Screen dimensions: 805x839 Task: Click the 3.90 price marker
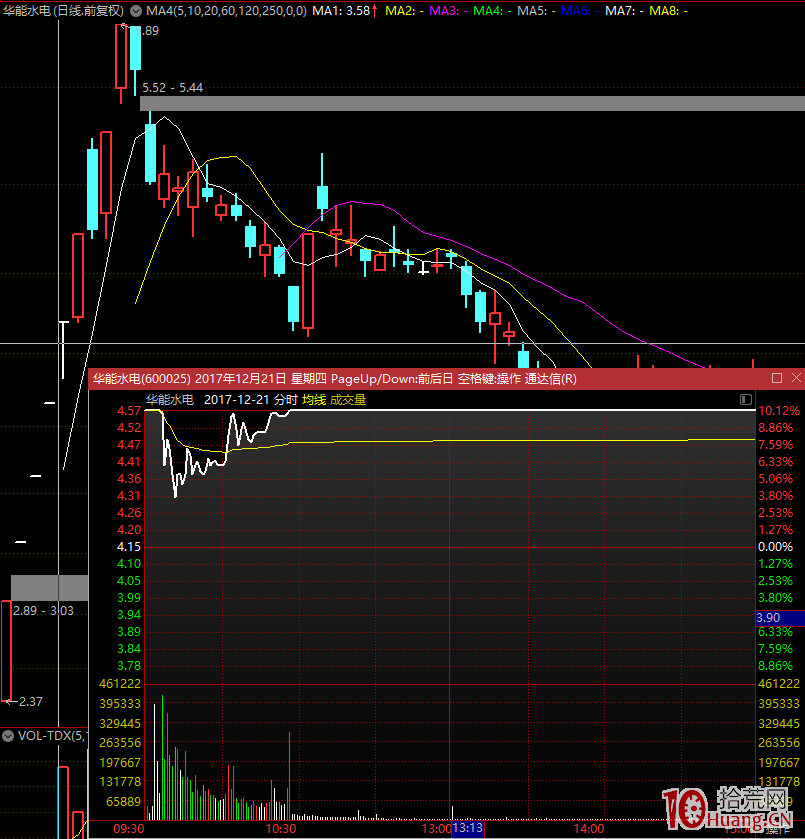pyautogui.click(x=779, y=617)
